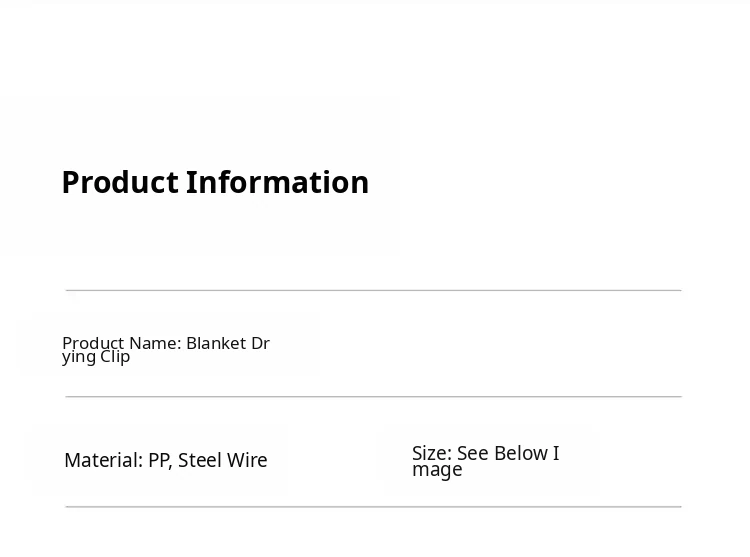Click the "PP," material value
The width and height of the screenshot is (750, 557).
[160, 460]
